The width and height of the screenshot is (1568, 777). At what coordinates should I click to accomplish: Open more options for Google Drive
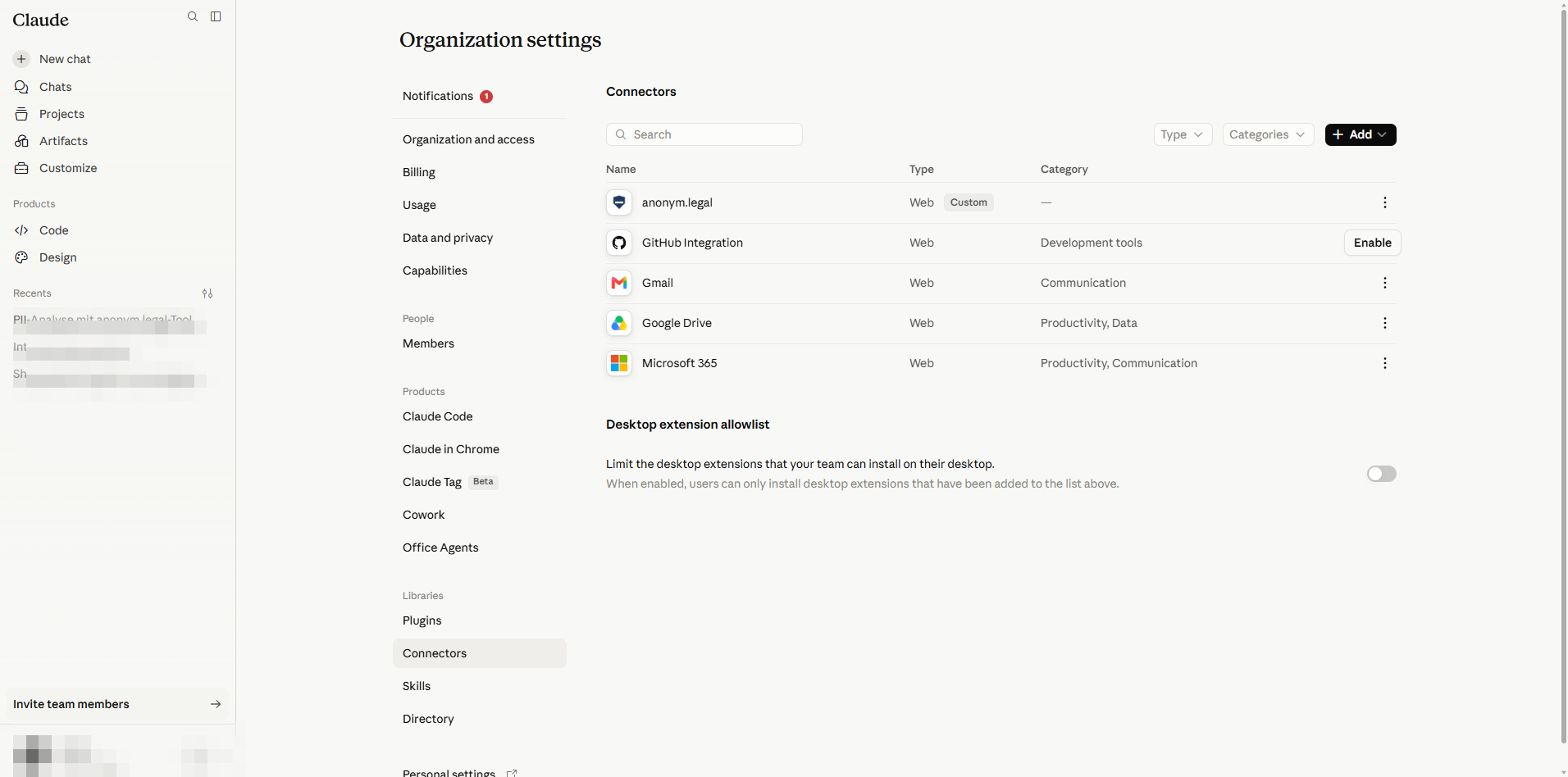1385,323
